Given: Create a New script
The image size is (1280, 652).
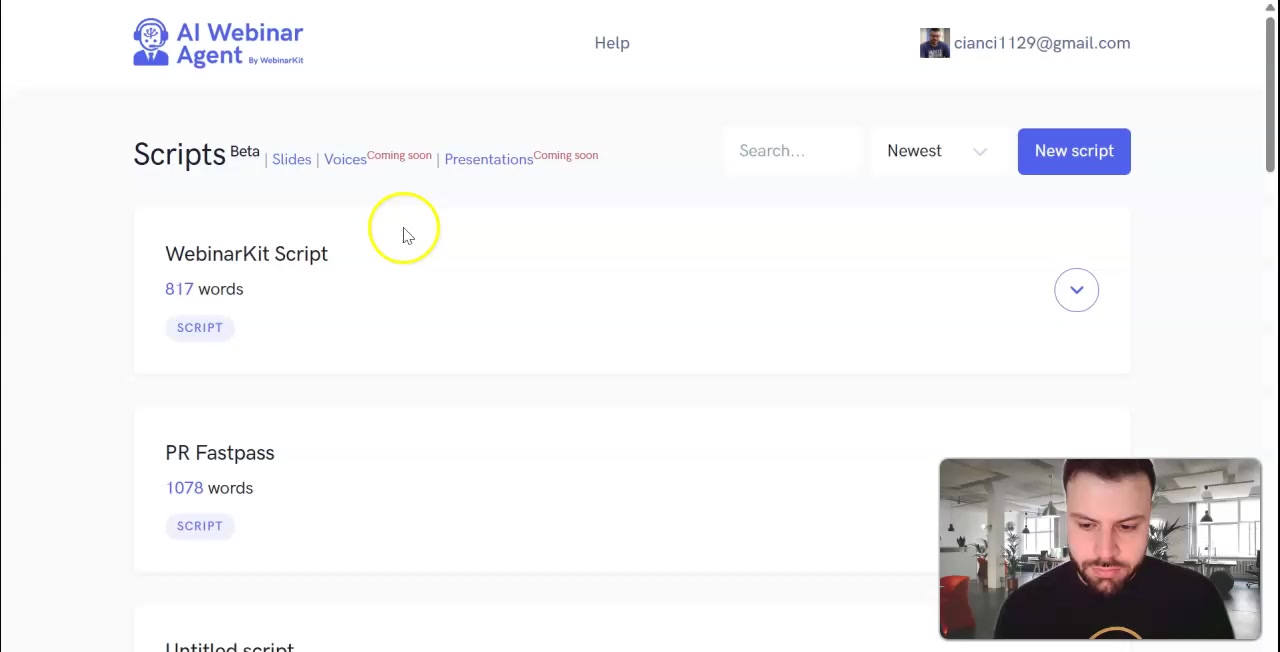Looking at the screenshot, I should click(1074, 151).
